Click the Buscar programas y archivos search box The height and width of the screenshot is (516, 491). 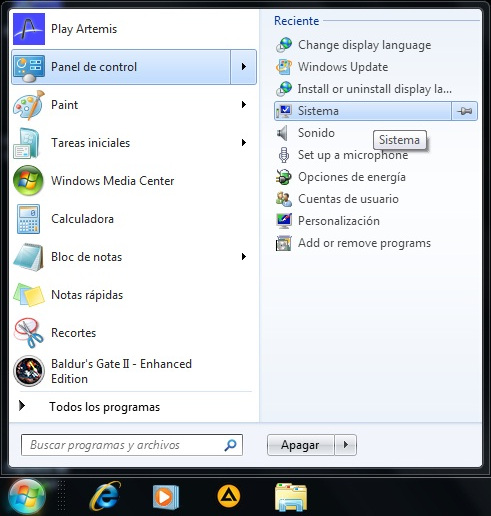tap(132, 445)
